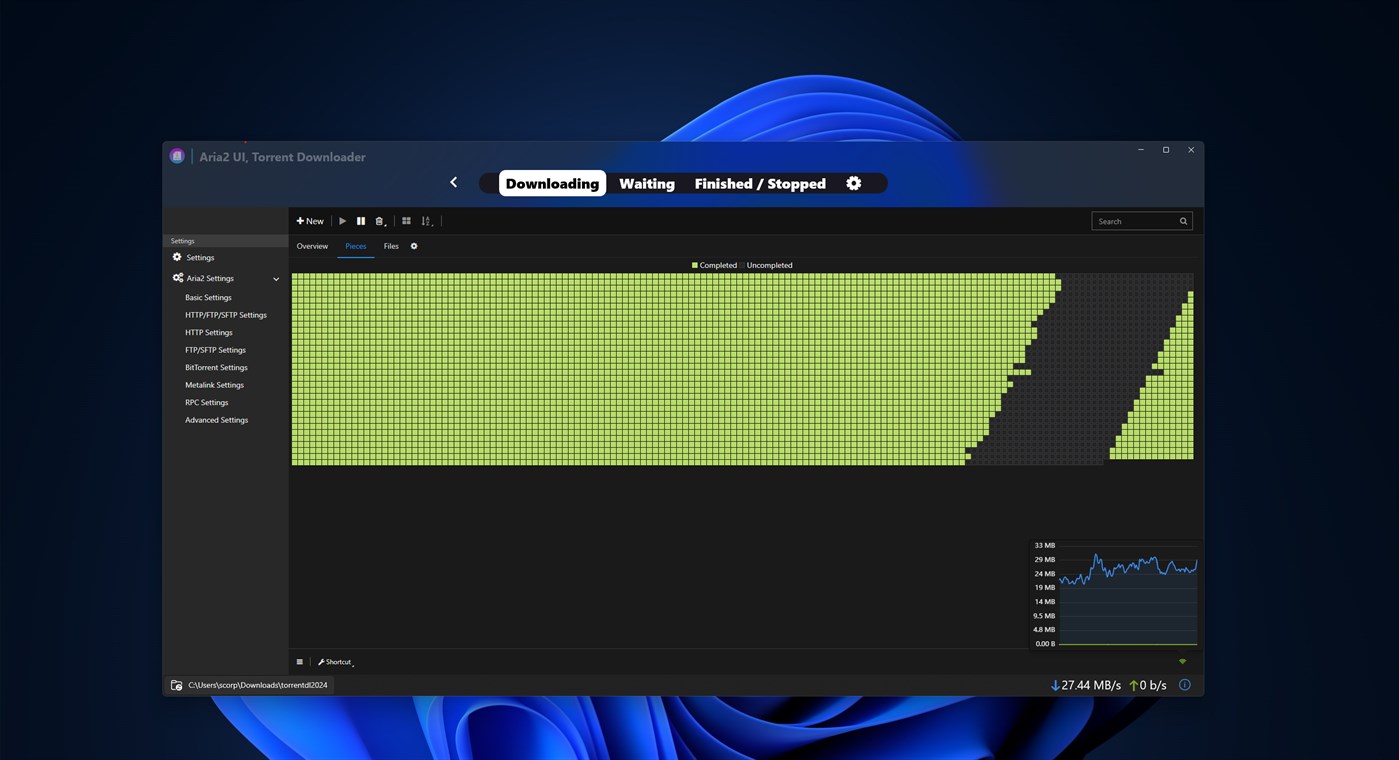
Task: Click the grid view icon
Action: point(406,220)
